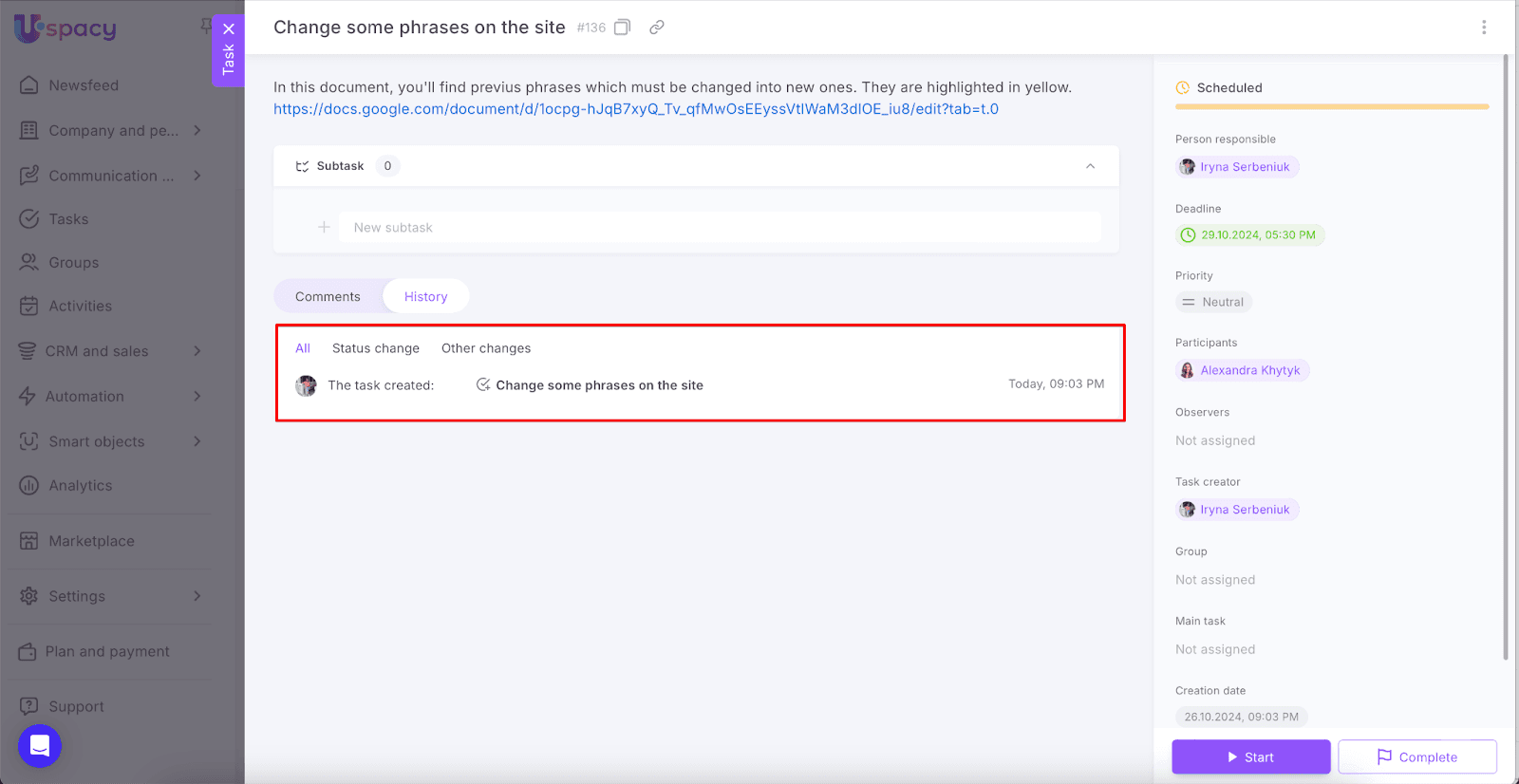Image resolution: width=1519 pixels, height=784 pixels.
Task: Show Other changes in history
Action: 486,348
